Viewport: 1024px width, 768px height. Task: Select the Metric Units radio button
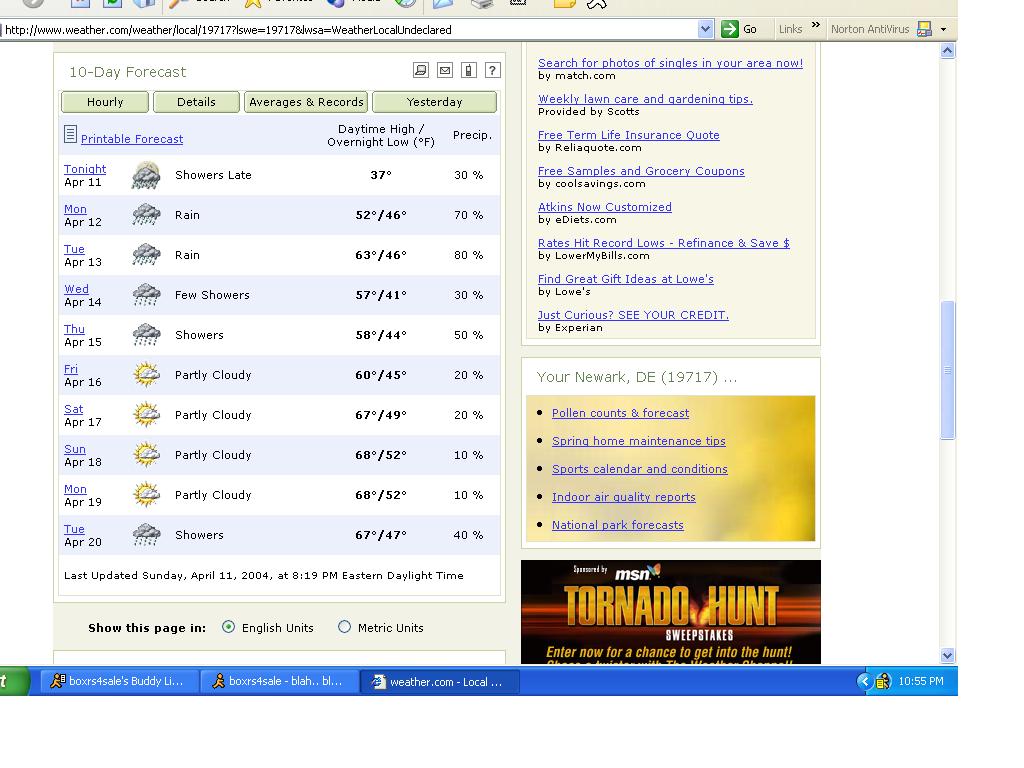tap(345, 627)
